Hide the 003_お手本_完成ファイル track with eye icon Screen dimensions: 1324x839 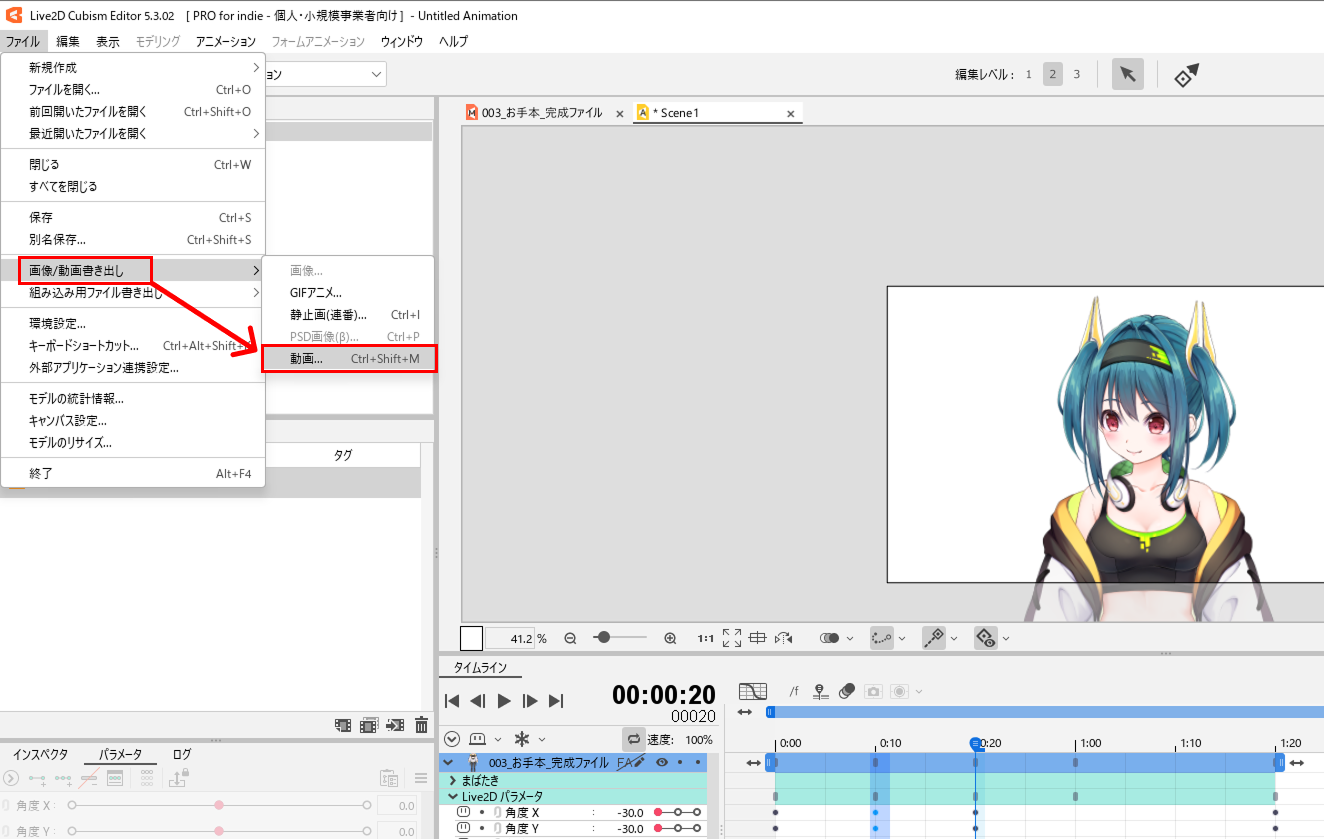pos(661,762)
